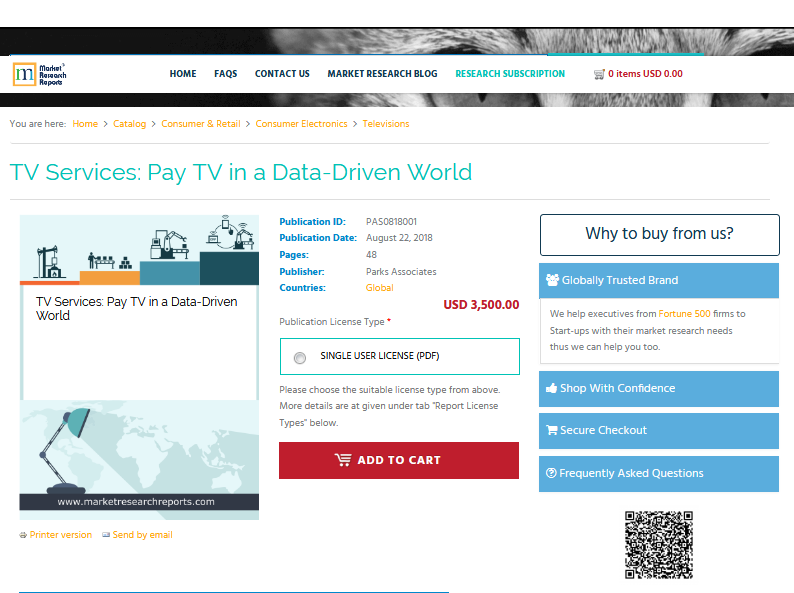Expand the Secure Checkout section

659,431
